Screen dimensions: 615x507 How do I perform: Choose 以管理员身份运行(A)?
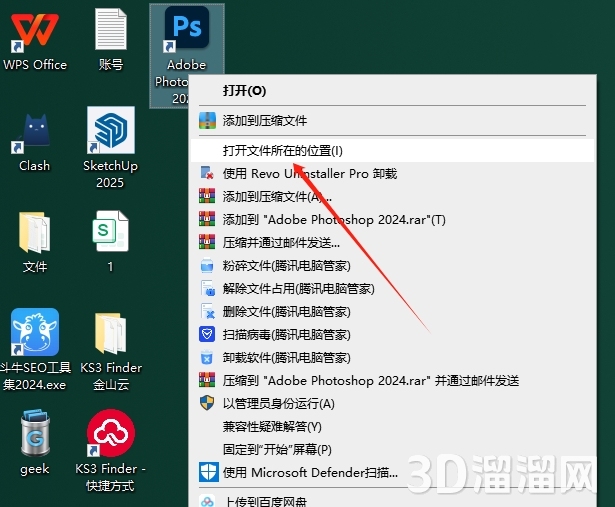click(x=392, y=403)
